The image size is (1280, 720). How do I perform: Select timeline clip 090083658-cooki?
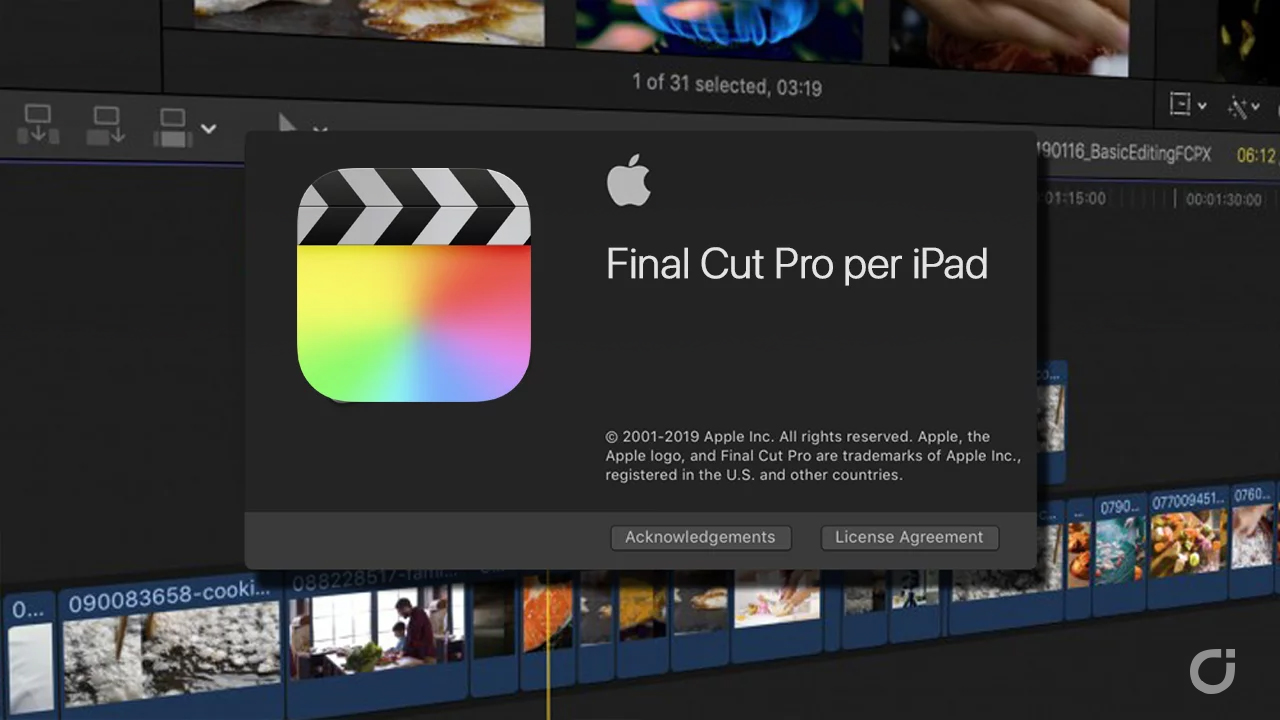point(171,645)
